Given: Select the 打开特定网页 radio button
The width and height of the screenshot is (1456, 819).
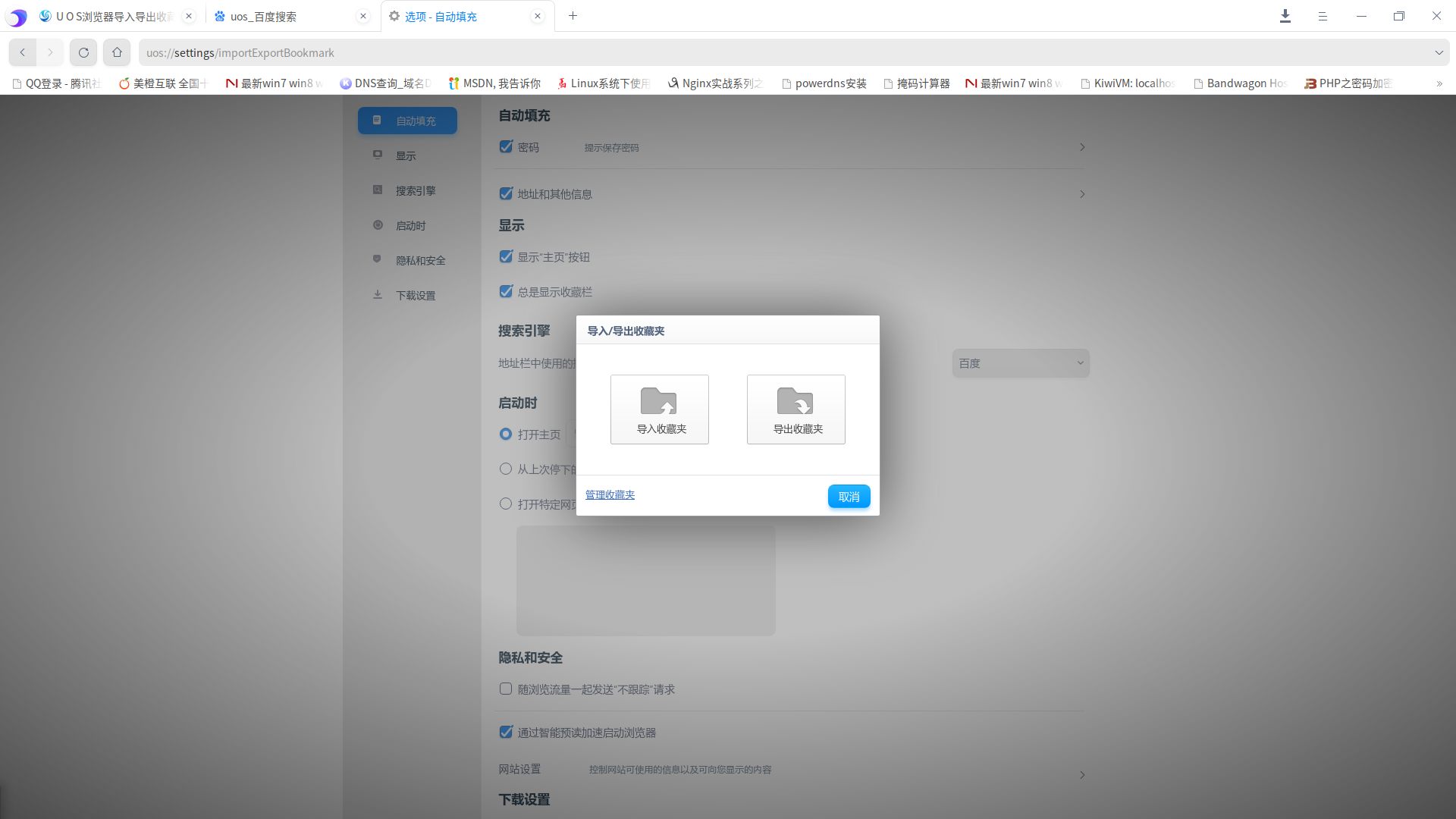Looking at the screenshot, I should click(x=506, y=504).
